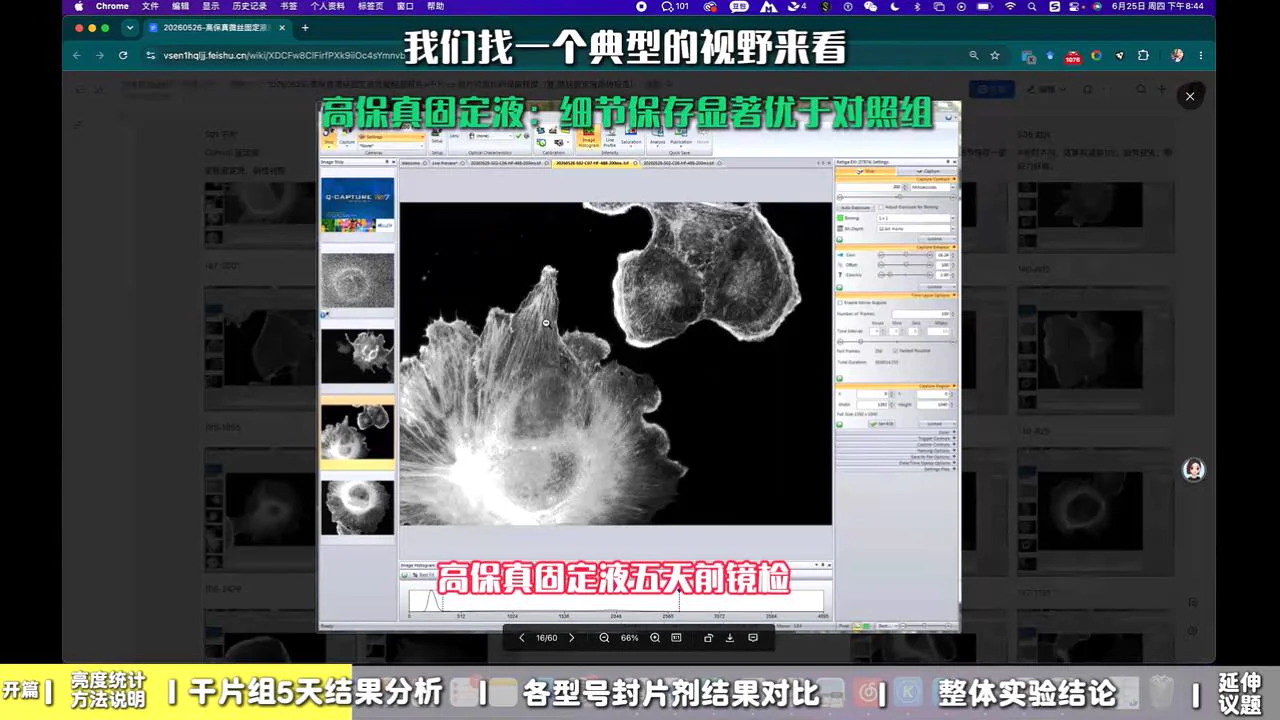Open Spotlight search in menu bar

pyautogui.click(x=1032, y=6)
